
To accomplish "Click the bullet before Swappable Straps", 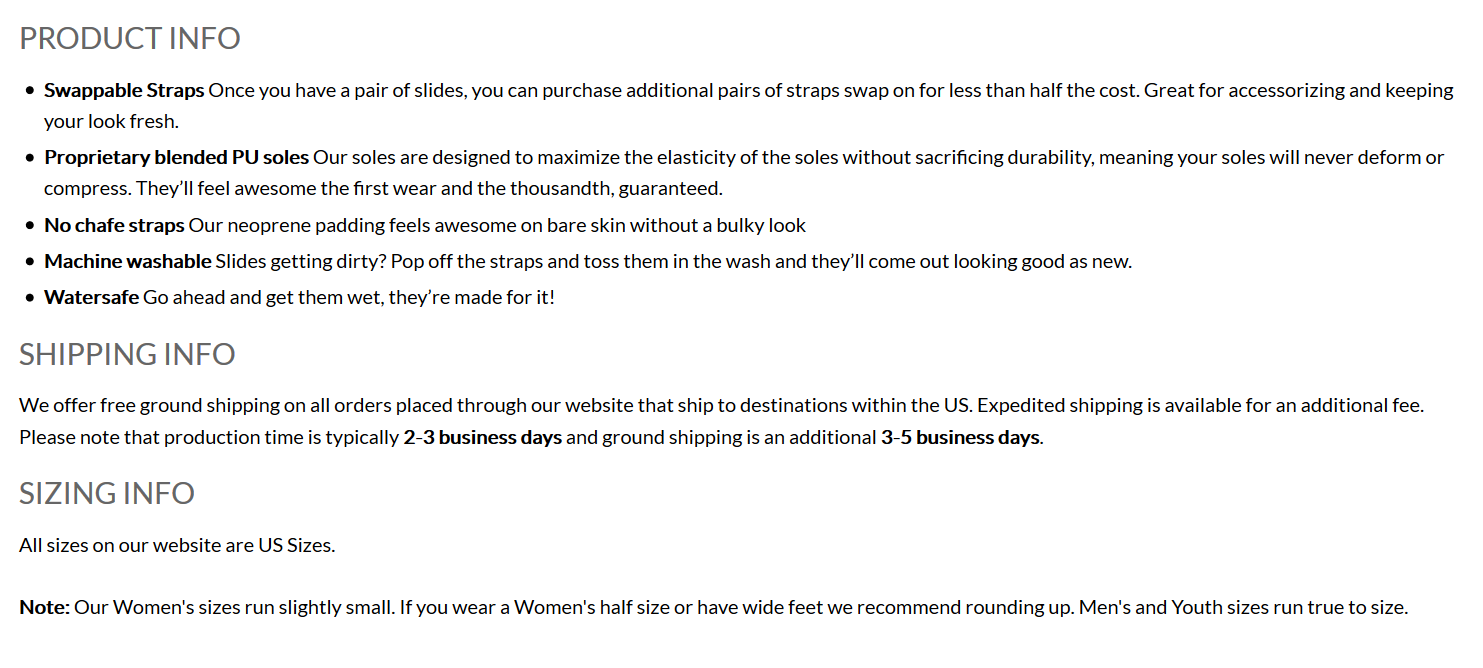I will coord(29,91).
